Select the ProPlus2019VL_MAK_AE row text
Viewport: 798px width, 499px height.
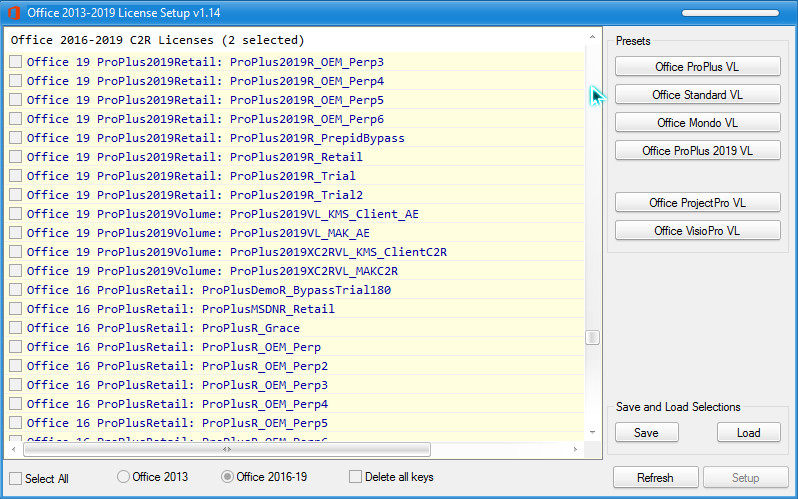pyautogui.click(x=198, y=233)
